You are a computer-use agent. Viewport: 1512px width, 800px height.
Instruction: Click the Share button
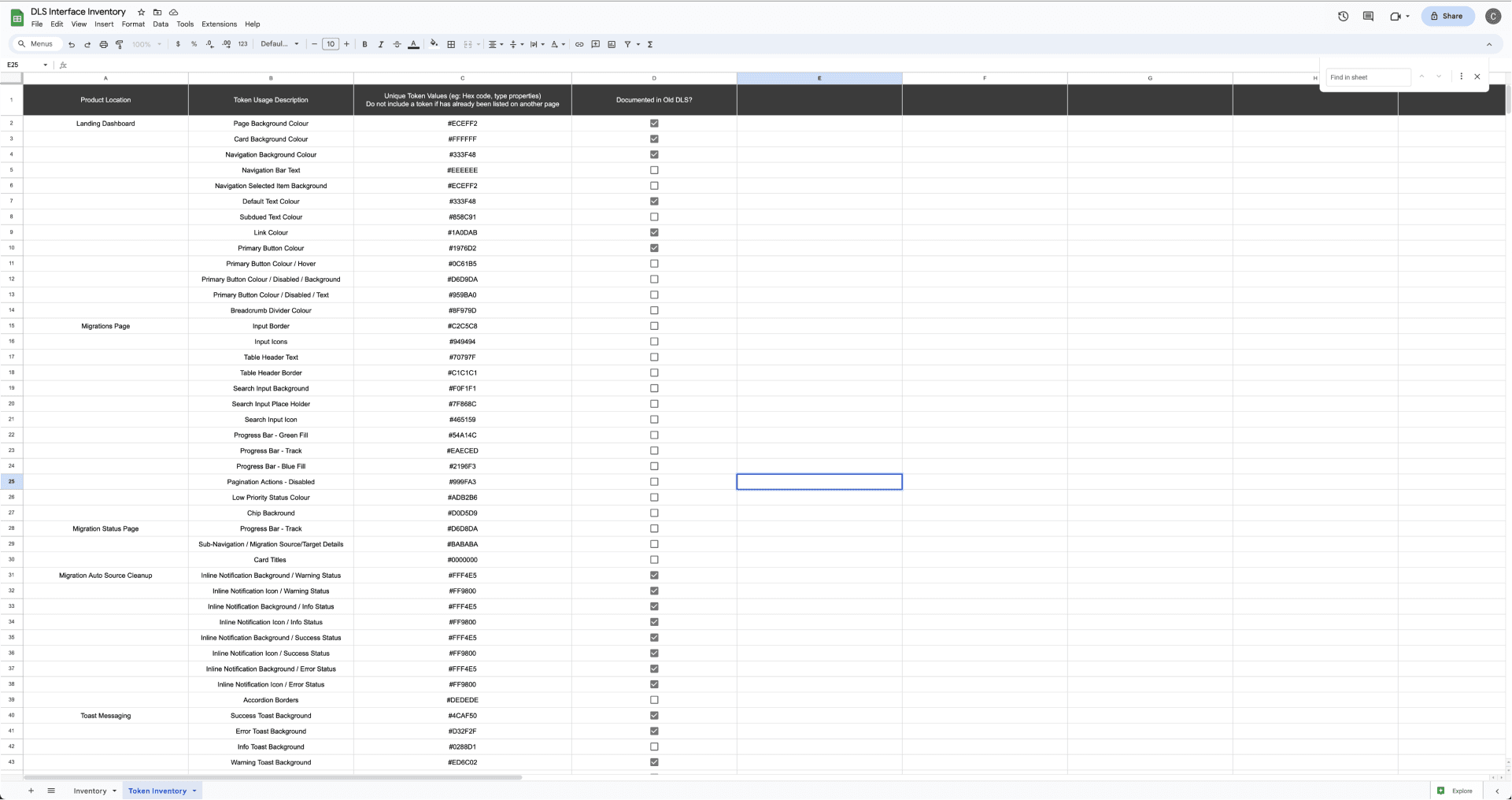1447,17
